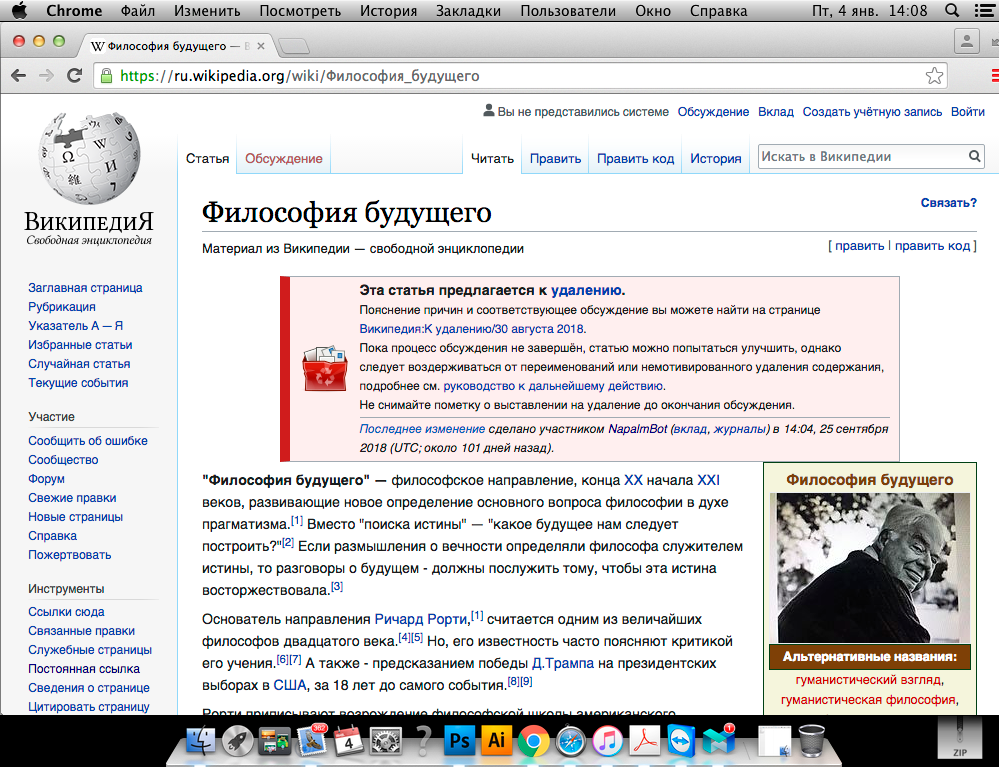
Task: Open Свежие правки in sidebar
Action: 72,498
